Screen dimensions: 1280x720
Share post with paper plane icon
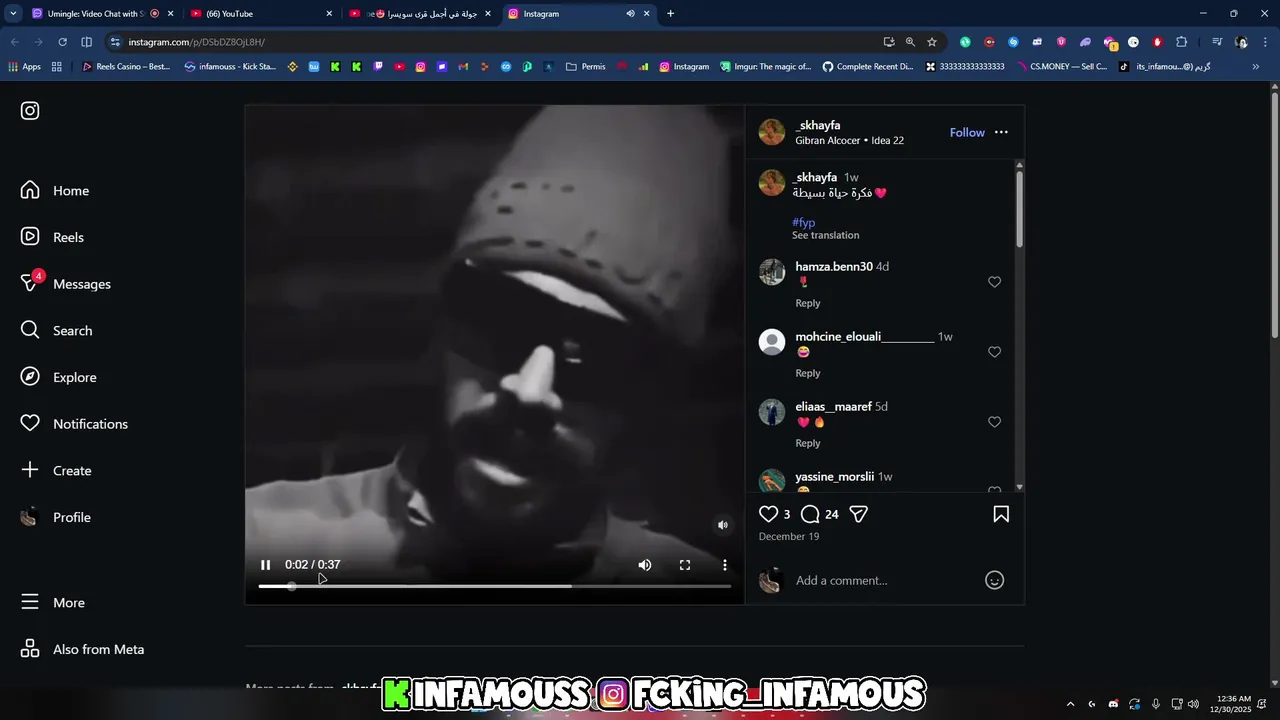click(x=858, y=514)
